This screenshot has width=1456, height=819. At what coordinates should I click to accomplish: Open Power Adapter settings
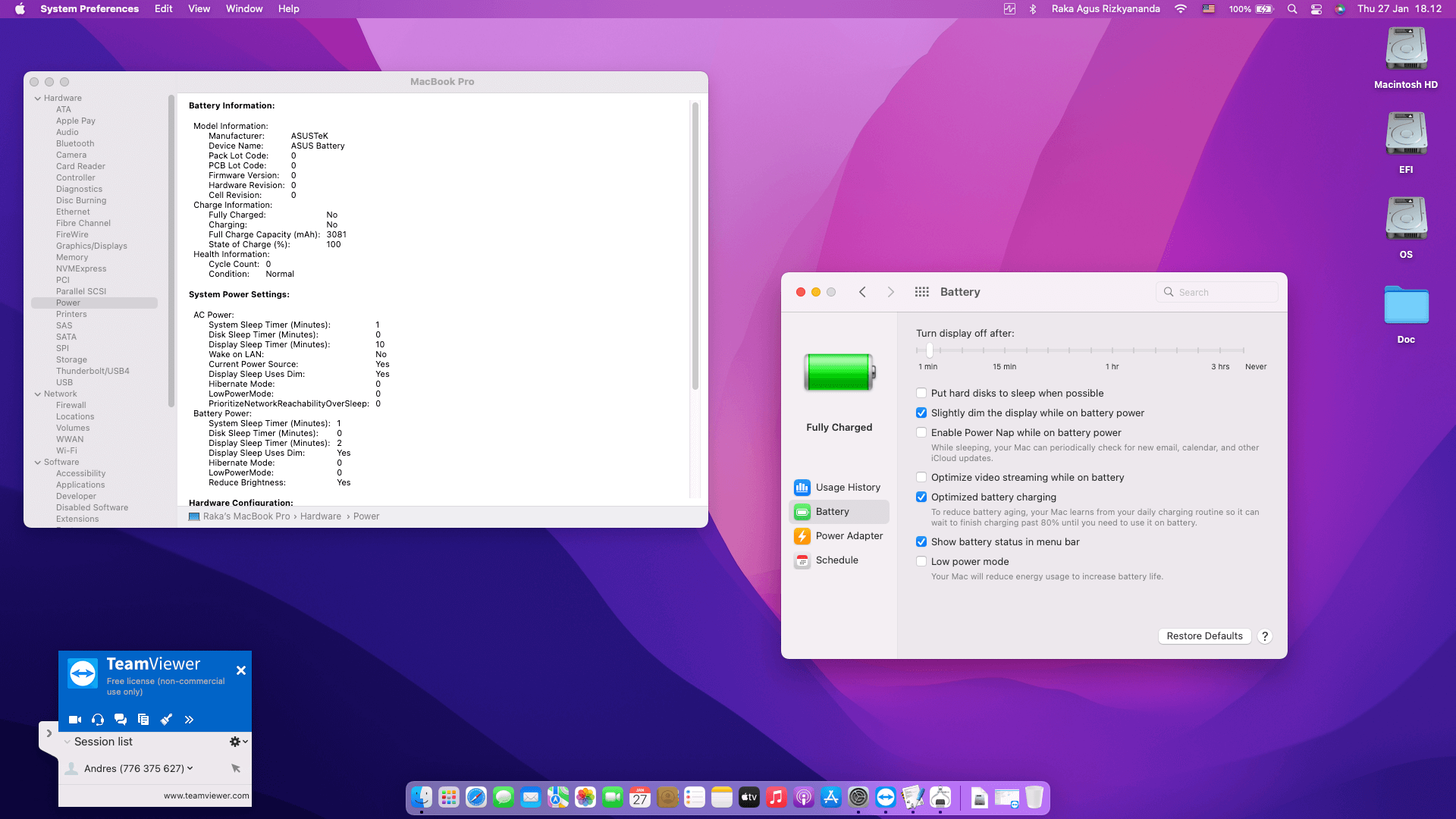(839, 536)
